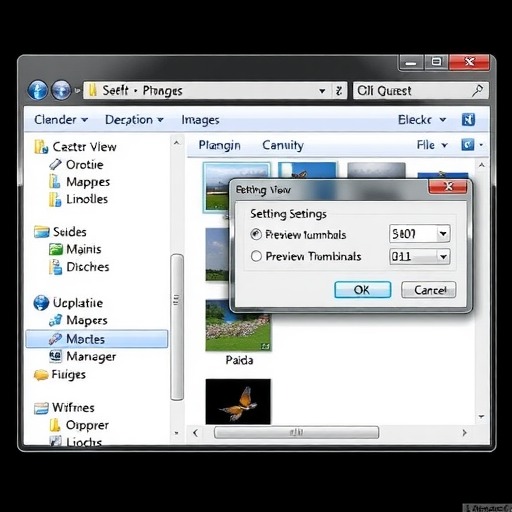Screen dimensions: 512x512
Task: Click the Mainis picture icon
Action: pyautogui.click(x=56, y=249)
